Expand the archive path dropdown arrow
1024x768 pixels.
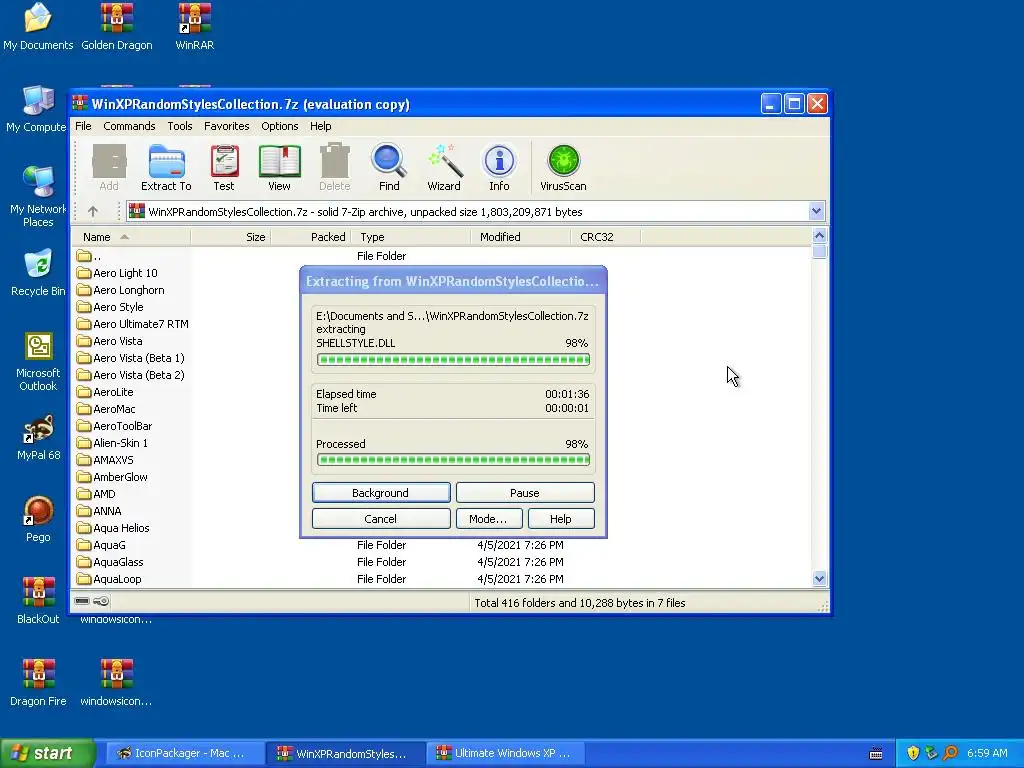point(816,211)
